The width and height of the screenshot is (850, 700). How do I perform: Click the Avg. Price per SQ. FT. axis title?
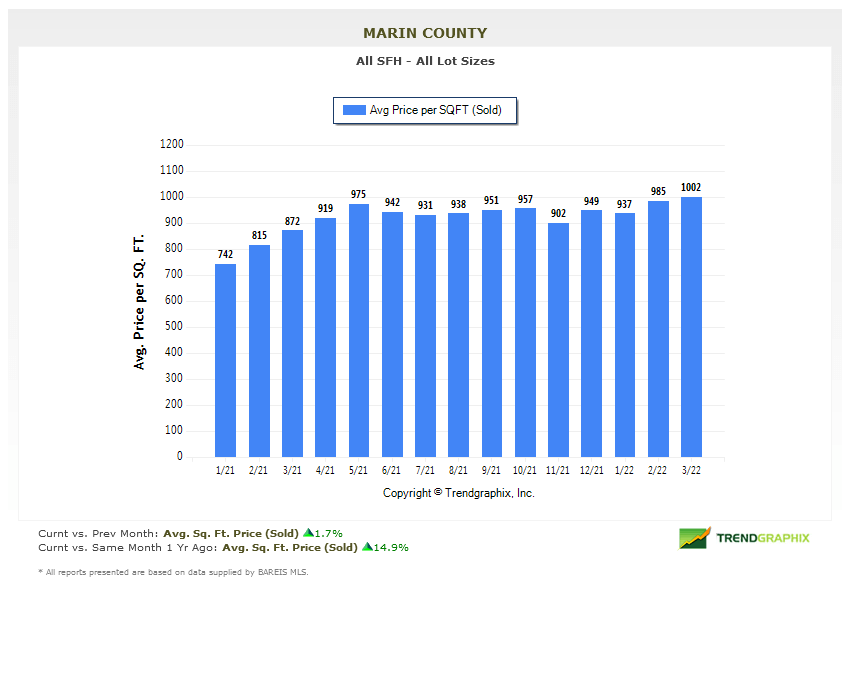click(140, 302)
